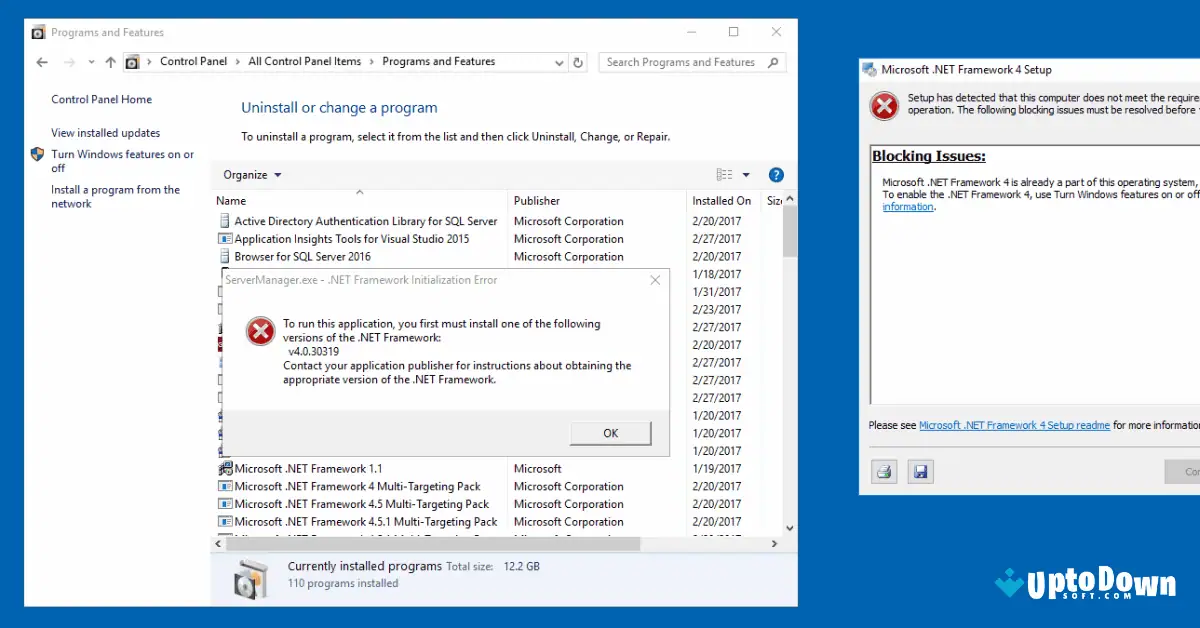Click the back navigation arrow
The width and height of the screenshot is (1200, 628).
(41, 62)
